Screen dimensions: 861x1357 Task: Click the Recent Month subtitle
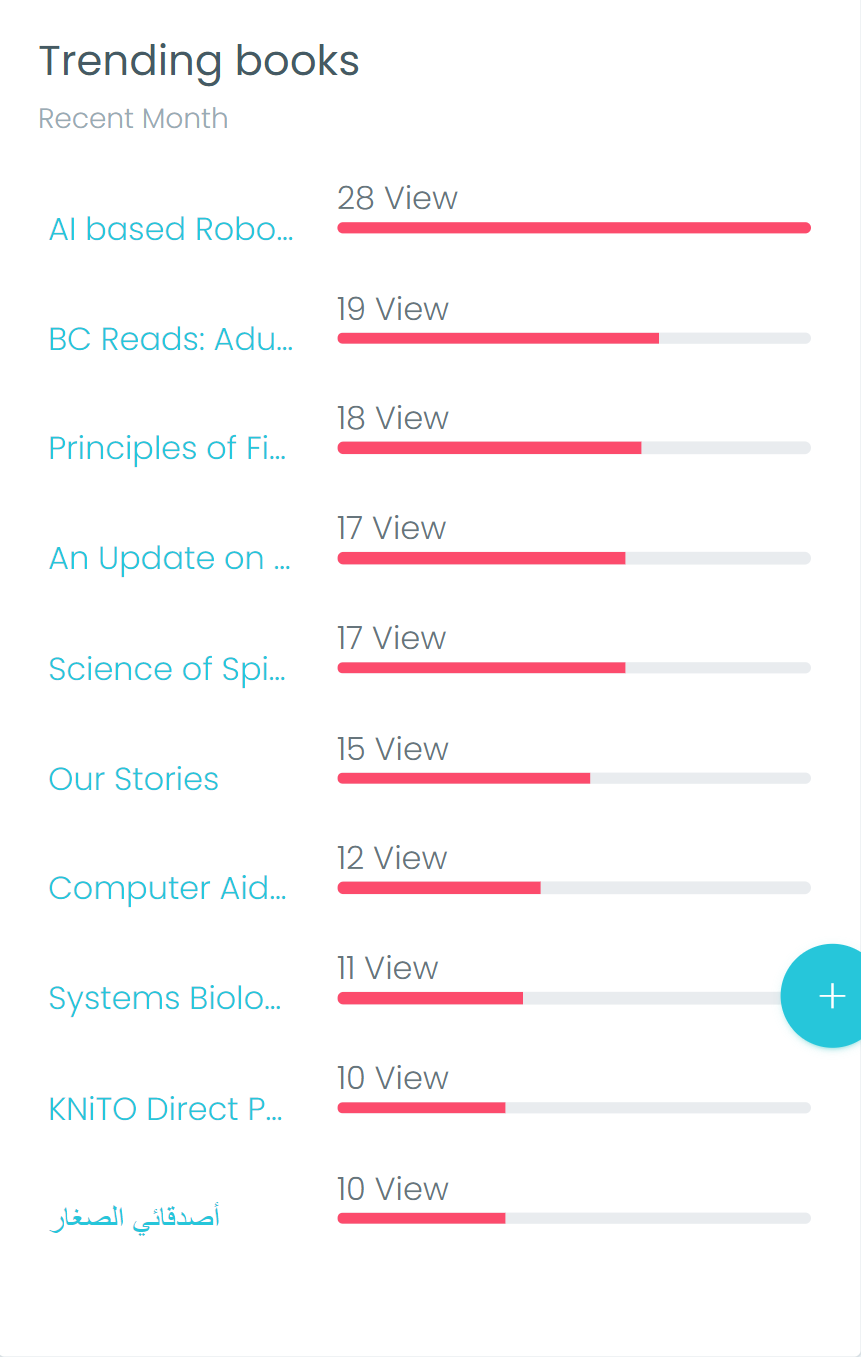[133, 118]
